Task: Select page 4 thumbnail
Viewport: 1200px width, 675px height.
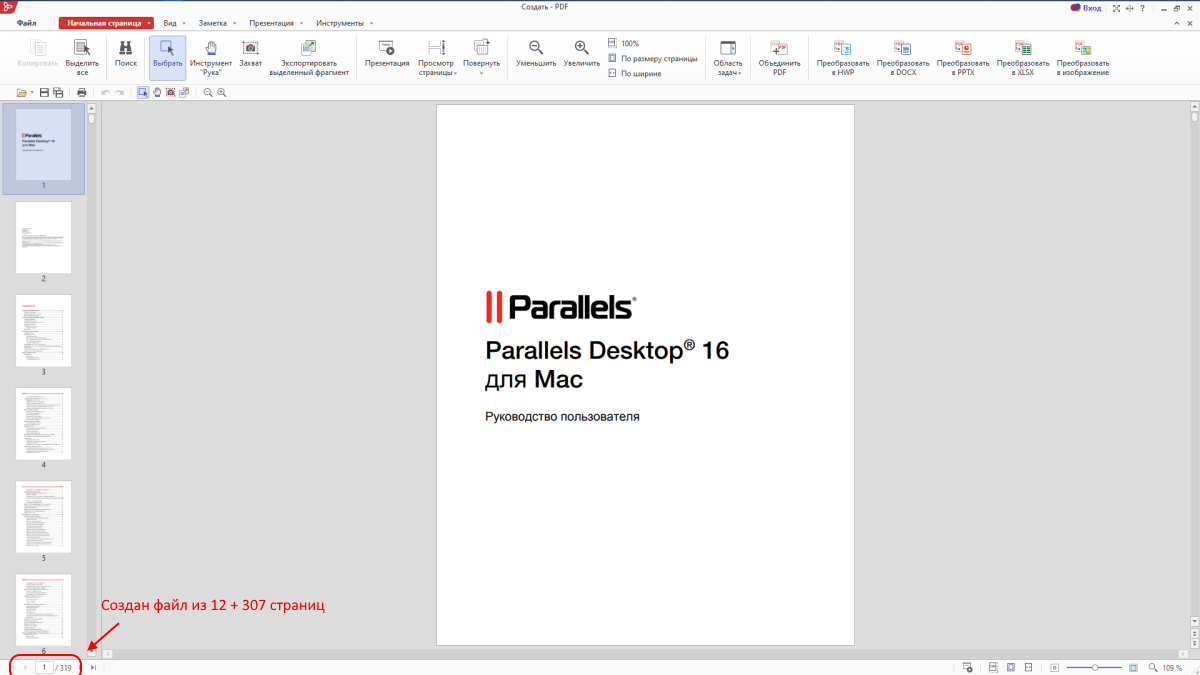Action: 43,423
